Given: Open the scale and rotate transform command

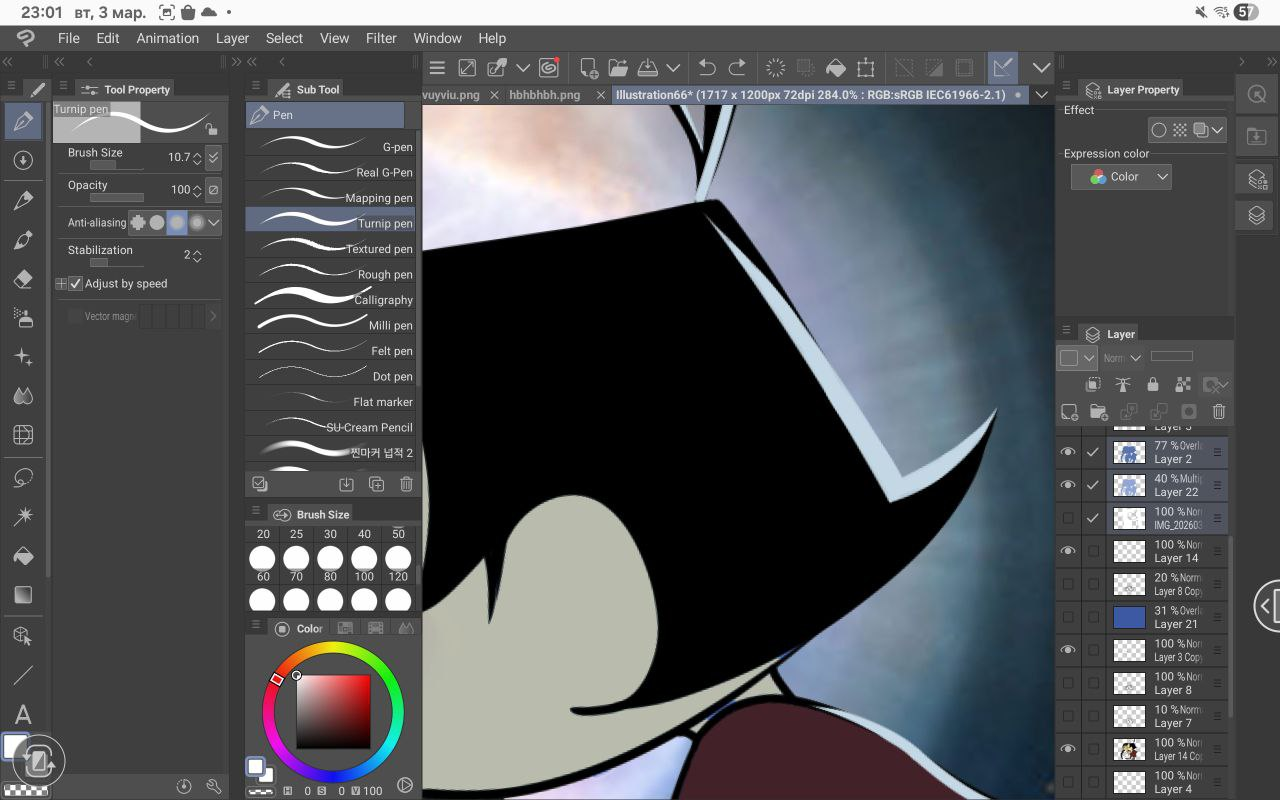Looking at the screenshot, I should (x=866, y=68).
